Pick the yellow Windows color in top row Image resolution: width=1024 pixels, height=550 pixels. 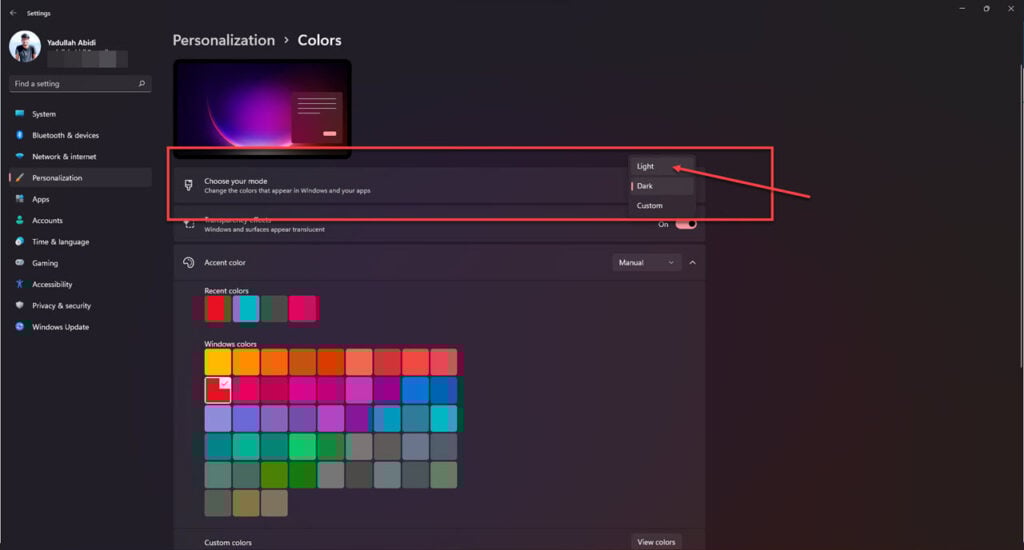pos(217,362)
